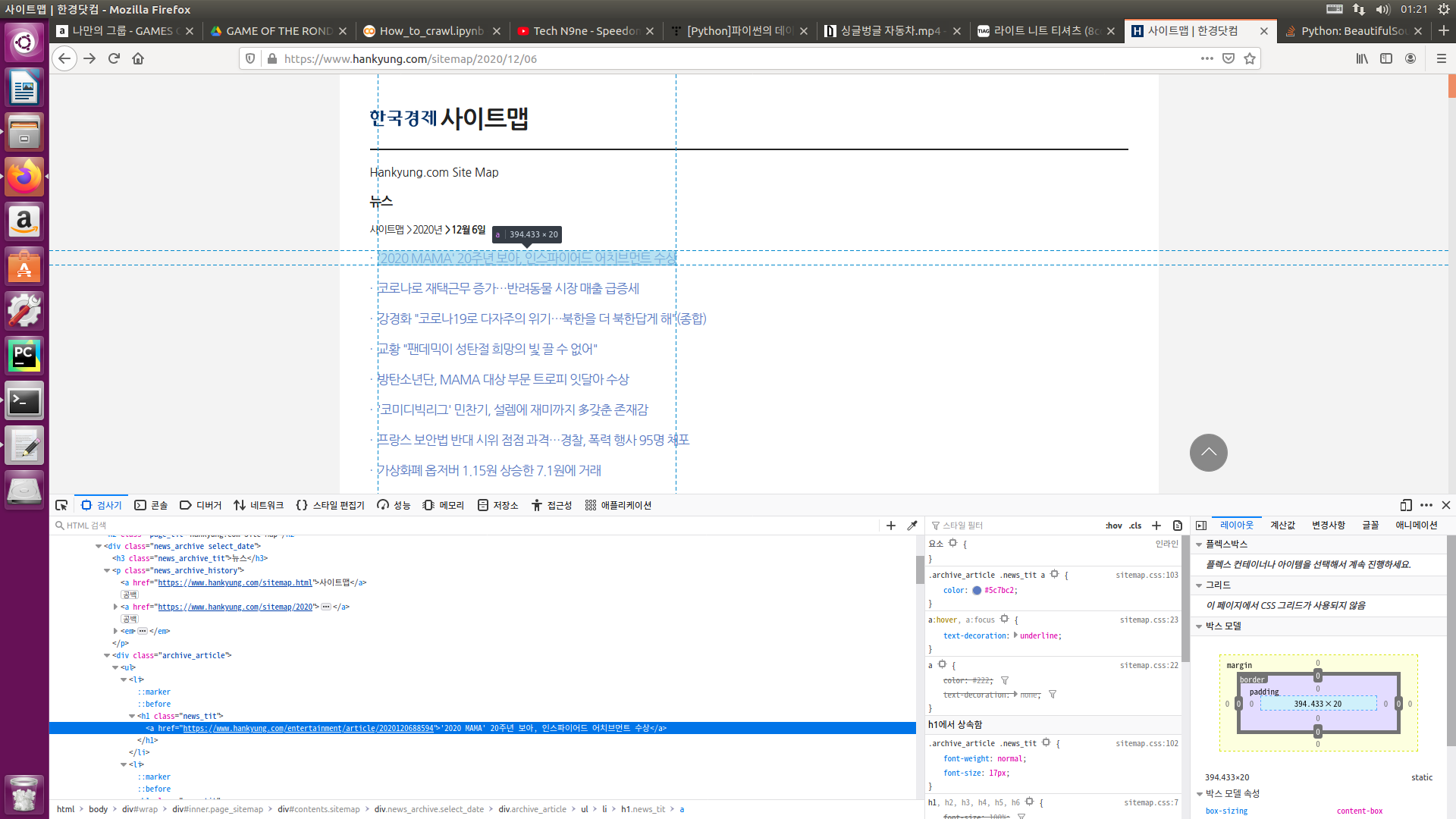
Task: Click the 사이트맵 breadcrumb link on page
Action: (x=387, y=230)
